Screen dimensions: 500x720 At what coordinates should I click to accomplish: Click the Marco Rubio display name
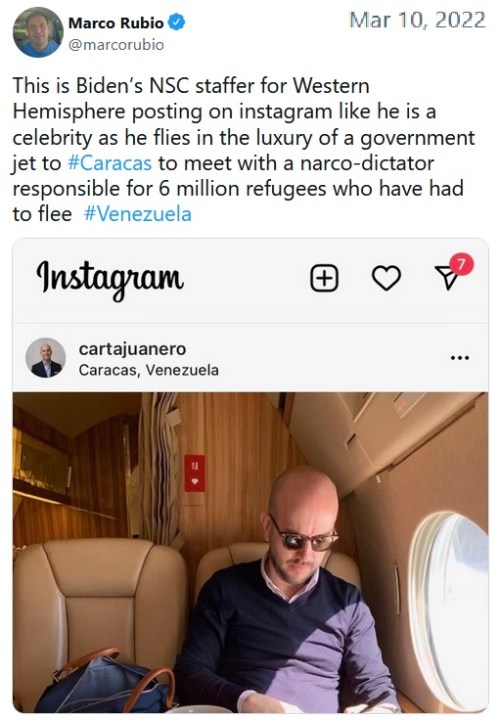click(116, 22)
